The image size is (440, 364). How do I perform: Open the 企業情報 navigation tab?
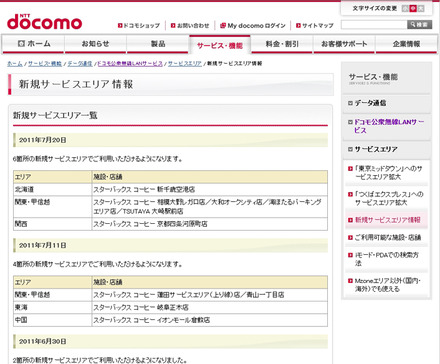click(x=406, y=44)
